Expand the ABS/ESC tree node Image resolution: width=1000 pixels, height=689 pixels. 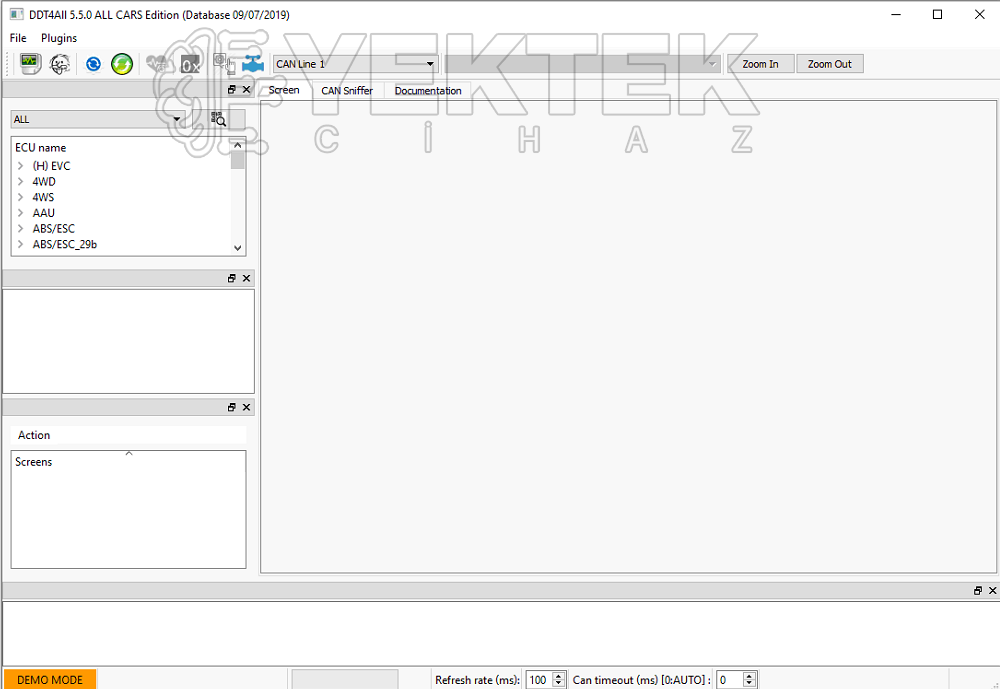point(20,228)
